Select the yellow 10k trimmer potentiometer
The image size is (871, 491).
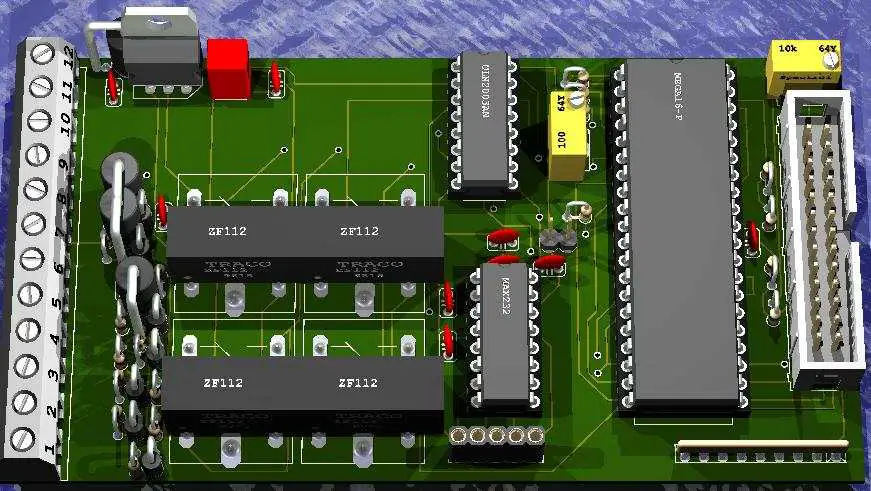[803, 67]
